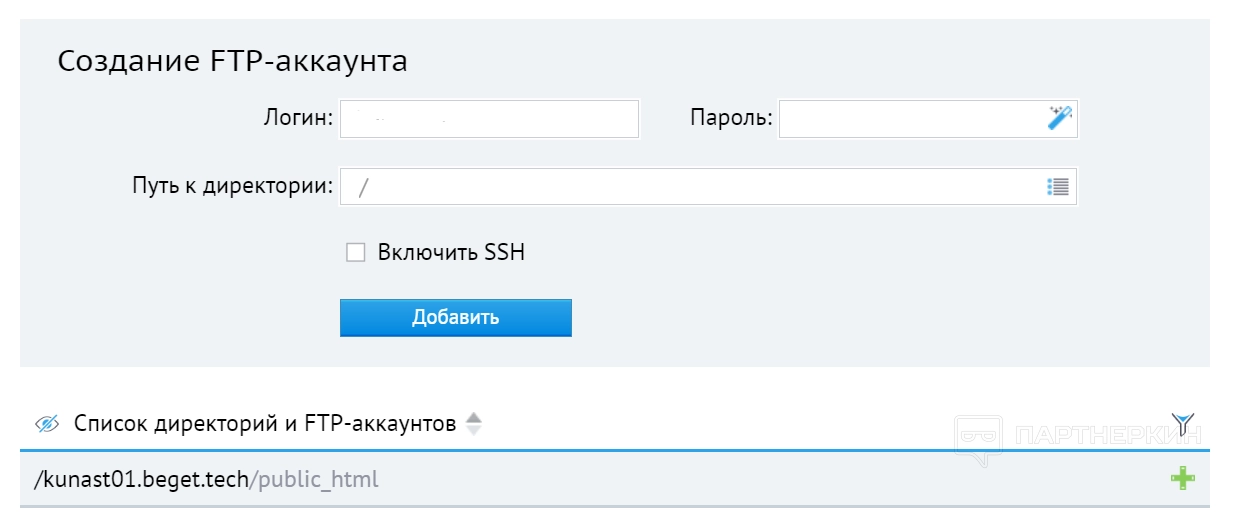Sort the list with the down arrow
This screenshot has width=1253, height=520.
(474, 430)
